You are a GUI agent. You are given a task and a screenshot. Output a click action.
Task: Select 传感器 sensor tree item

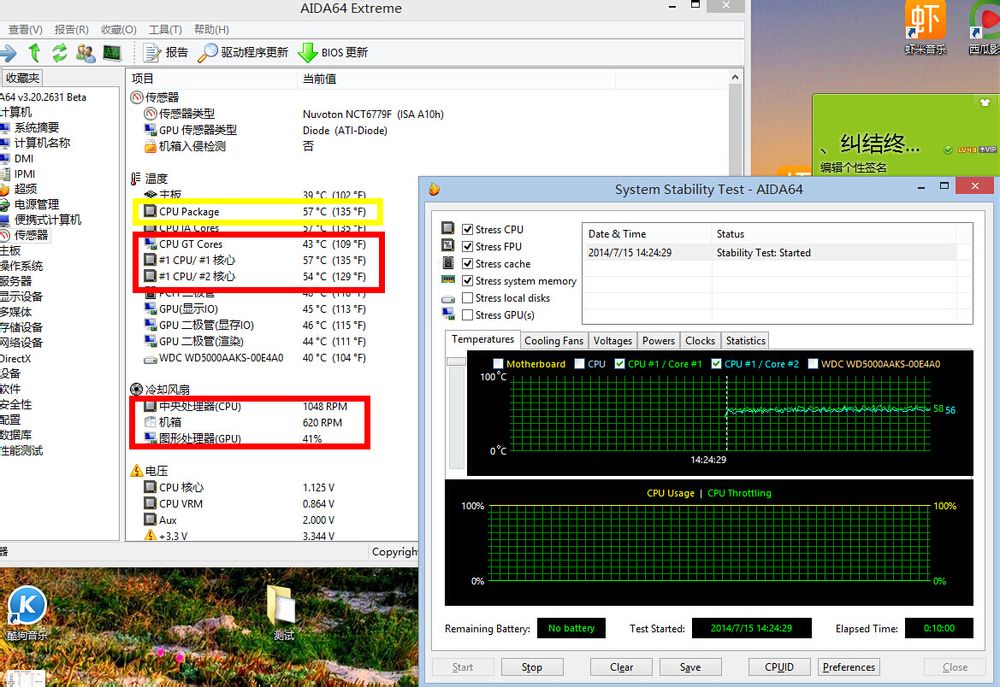31,235
